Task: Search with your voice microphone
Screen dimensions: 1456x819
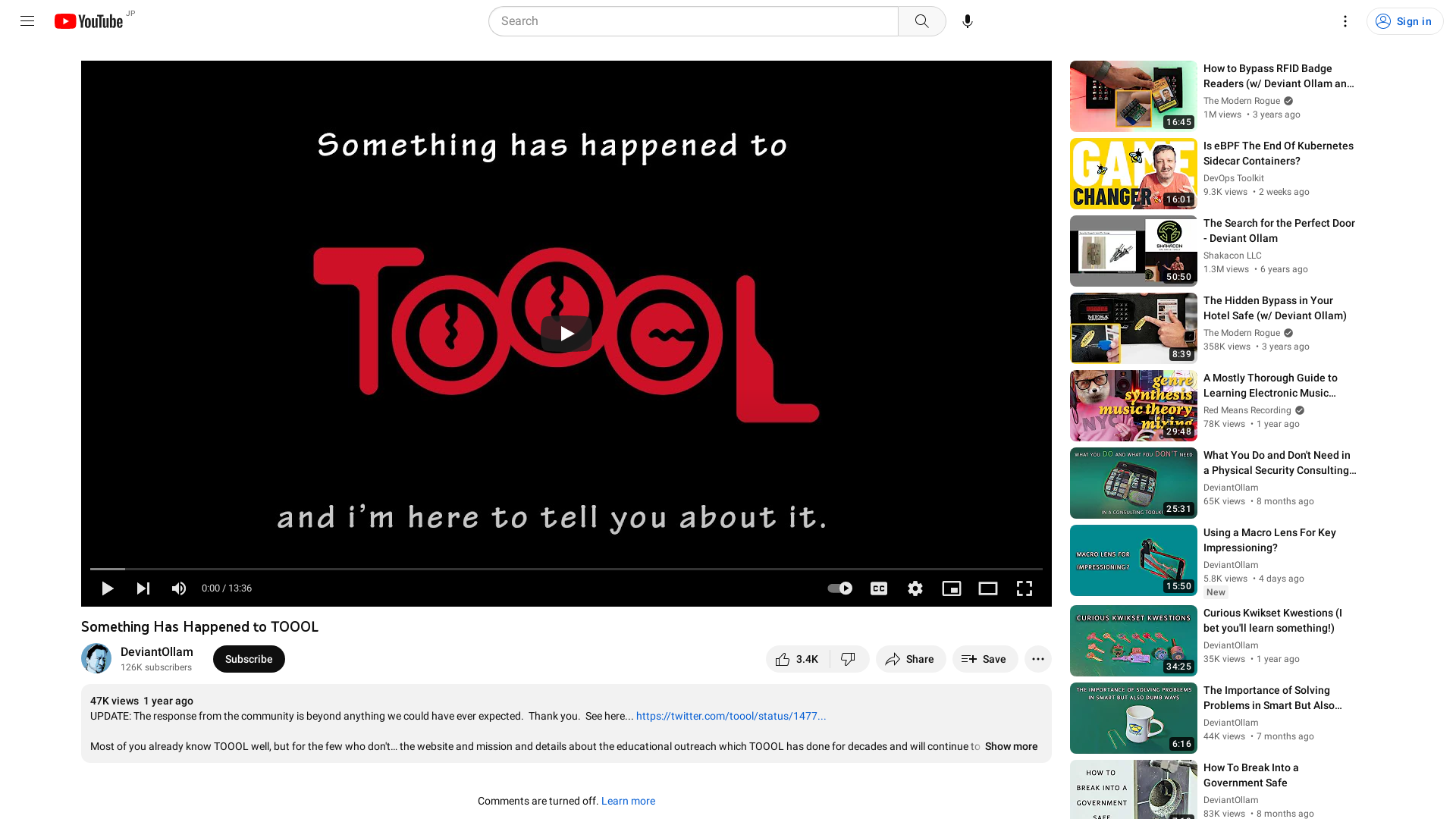Action: pos(968,21)
